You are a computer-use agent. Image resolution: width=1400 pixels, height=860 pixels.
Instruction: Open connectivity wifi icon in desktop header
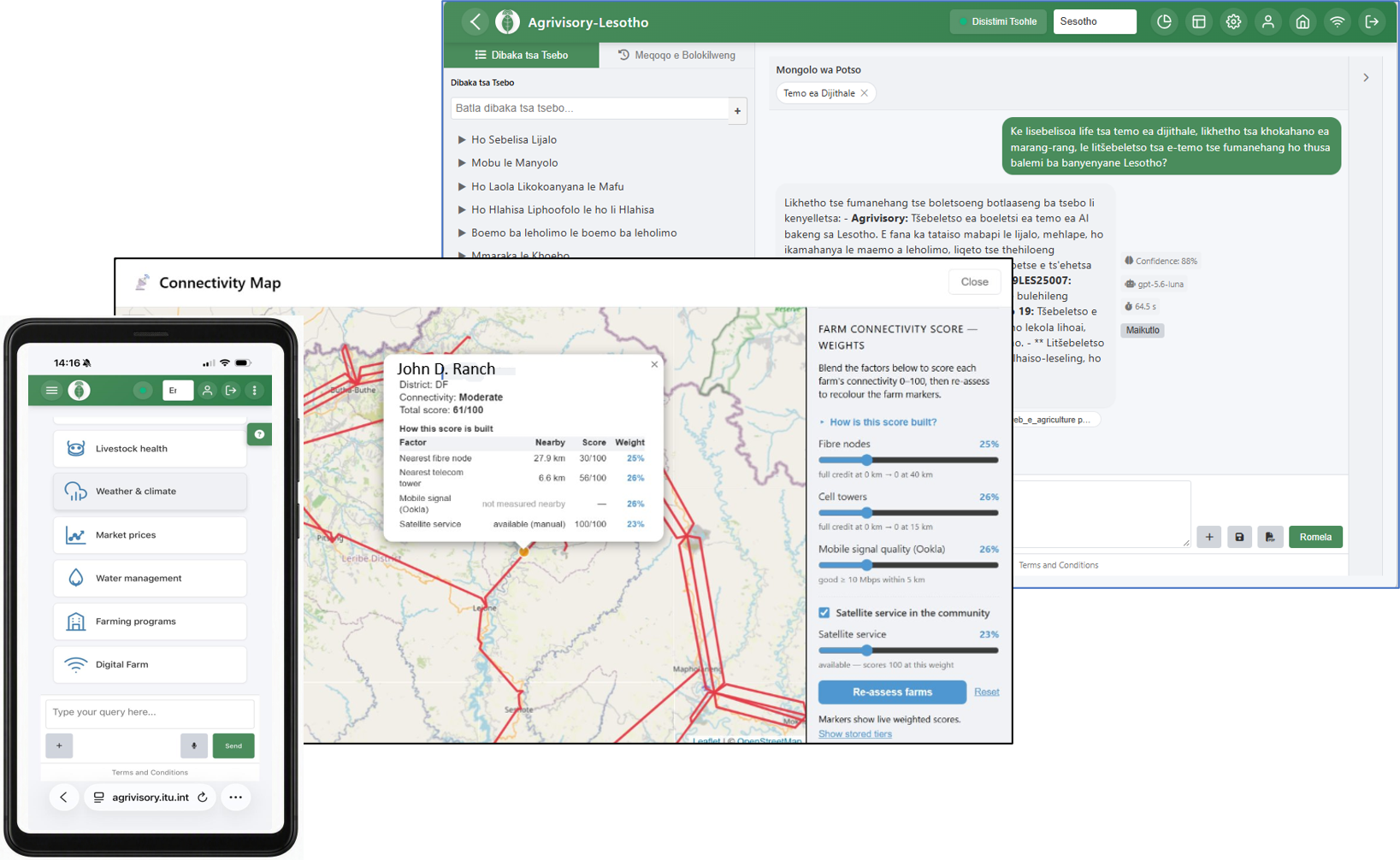click(x=1338, y=22)
